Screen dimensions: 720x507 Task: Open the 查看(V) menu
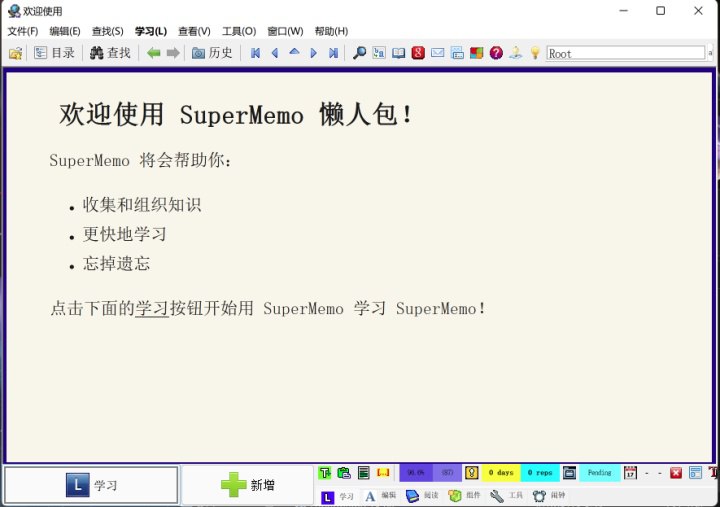click(x=194, y=31)
